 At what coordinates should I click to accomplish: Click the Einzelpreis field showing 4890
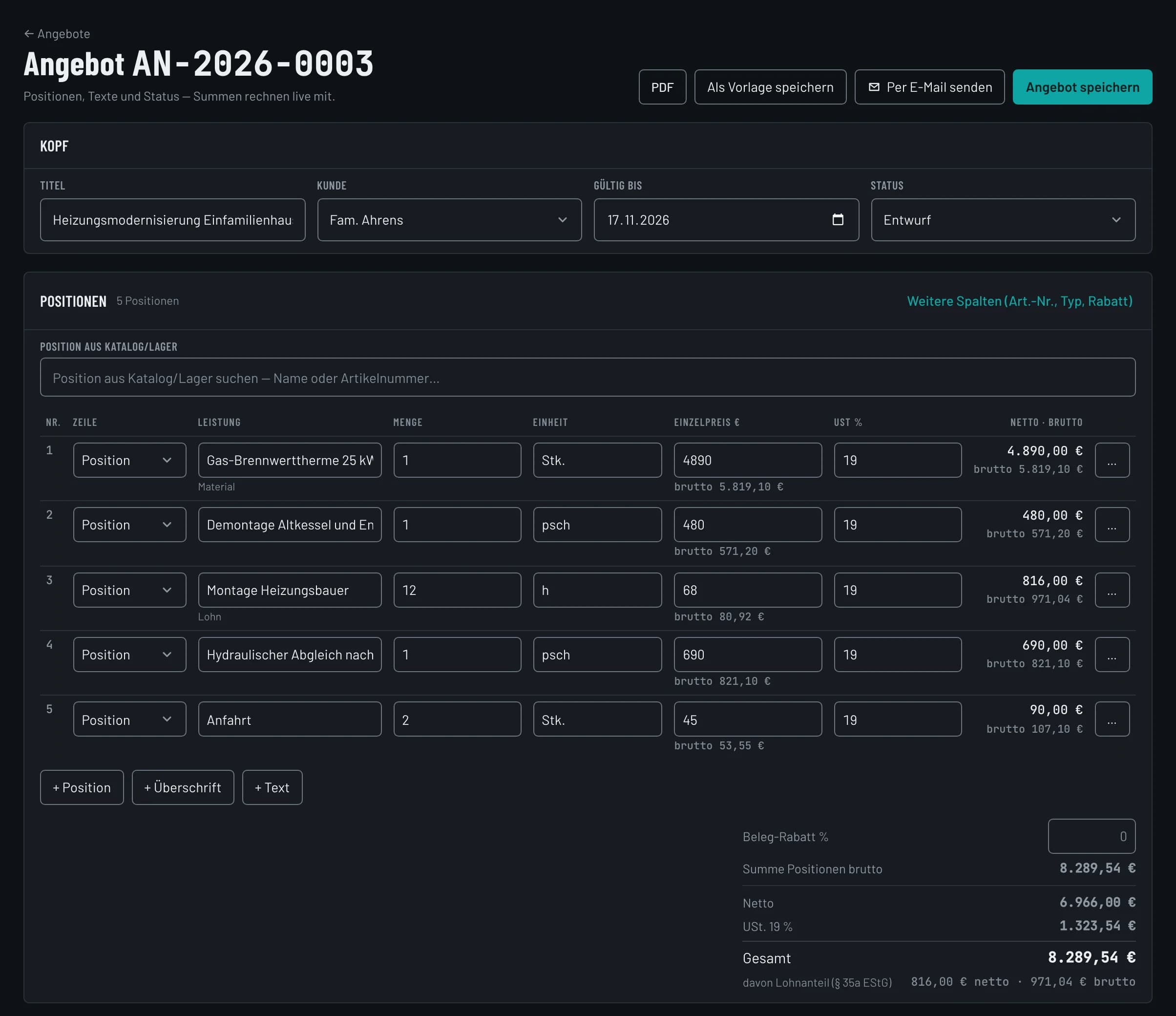748,460
